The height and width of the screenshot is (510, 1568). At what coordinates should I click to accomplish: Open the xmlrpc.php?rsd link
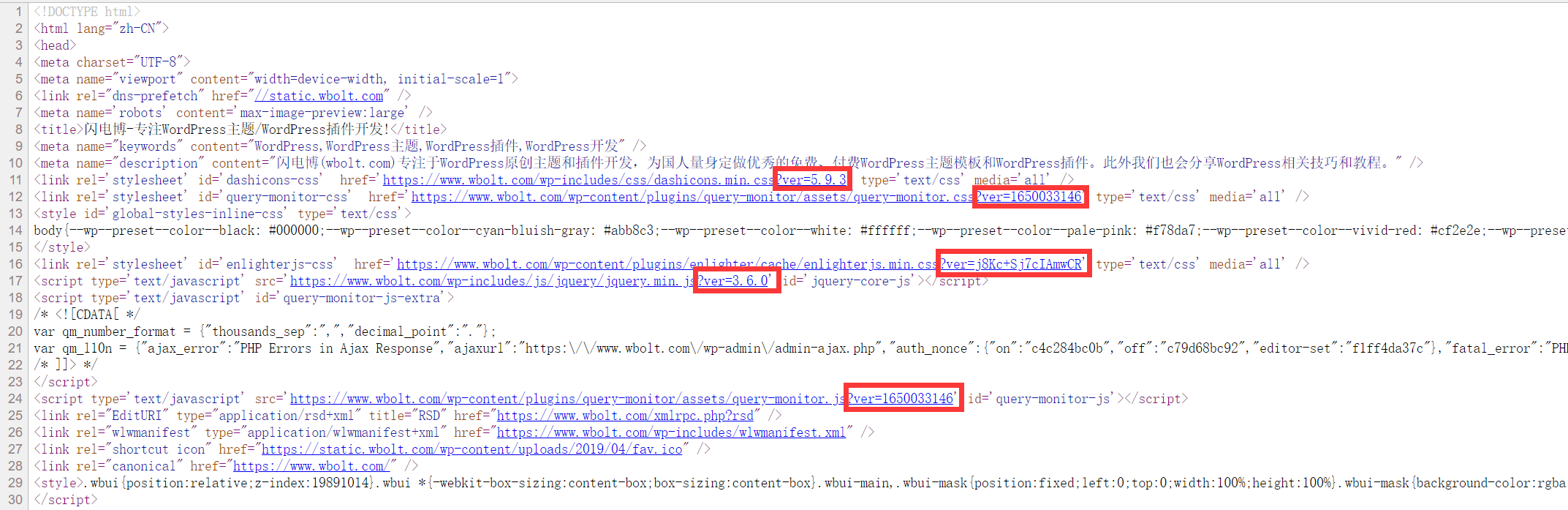625,416
